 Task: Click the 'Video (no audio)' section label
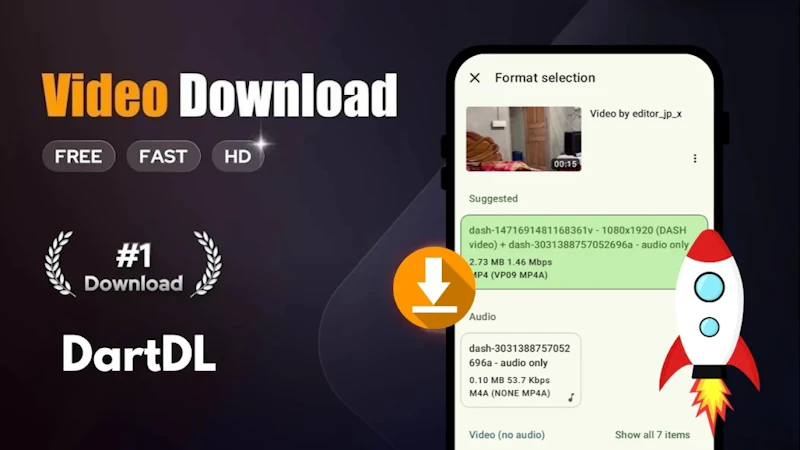coord(507,435)
